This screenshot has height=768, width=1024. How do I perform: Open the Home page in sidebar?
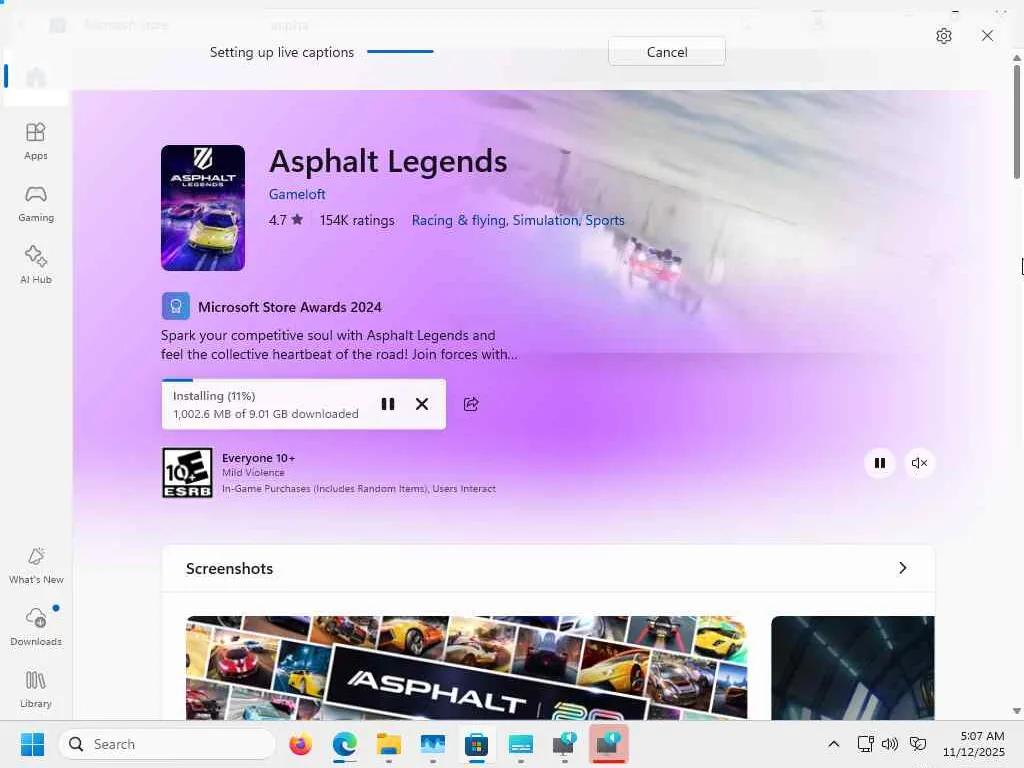[x=36, y=77]
